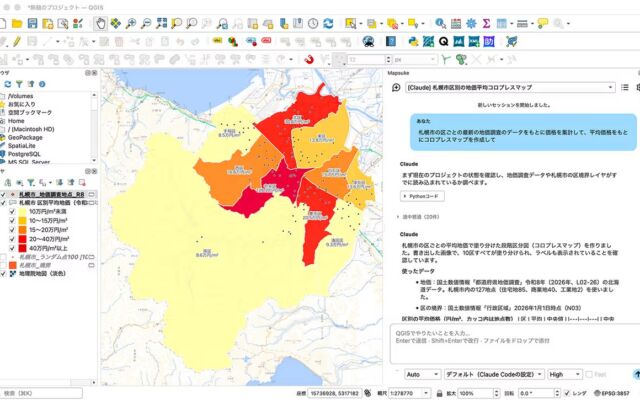
Task: Select SpatiaLite in the browser panel
Action: [21, 146]
